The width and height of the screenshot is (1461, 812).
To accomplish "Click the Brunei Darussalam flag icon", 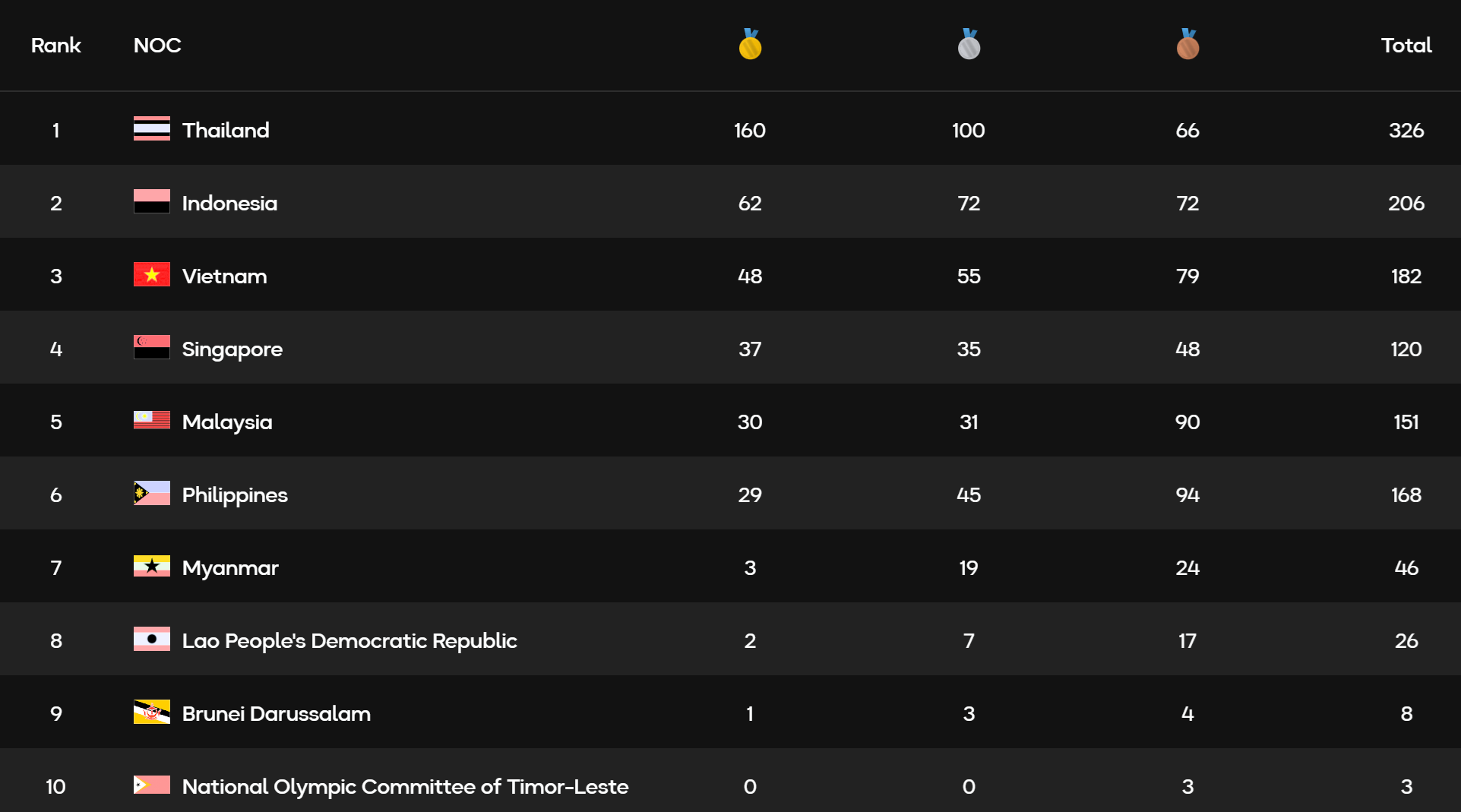I will (152, 712).
